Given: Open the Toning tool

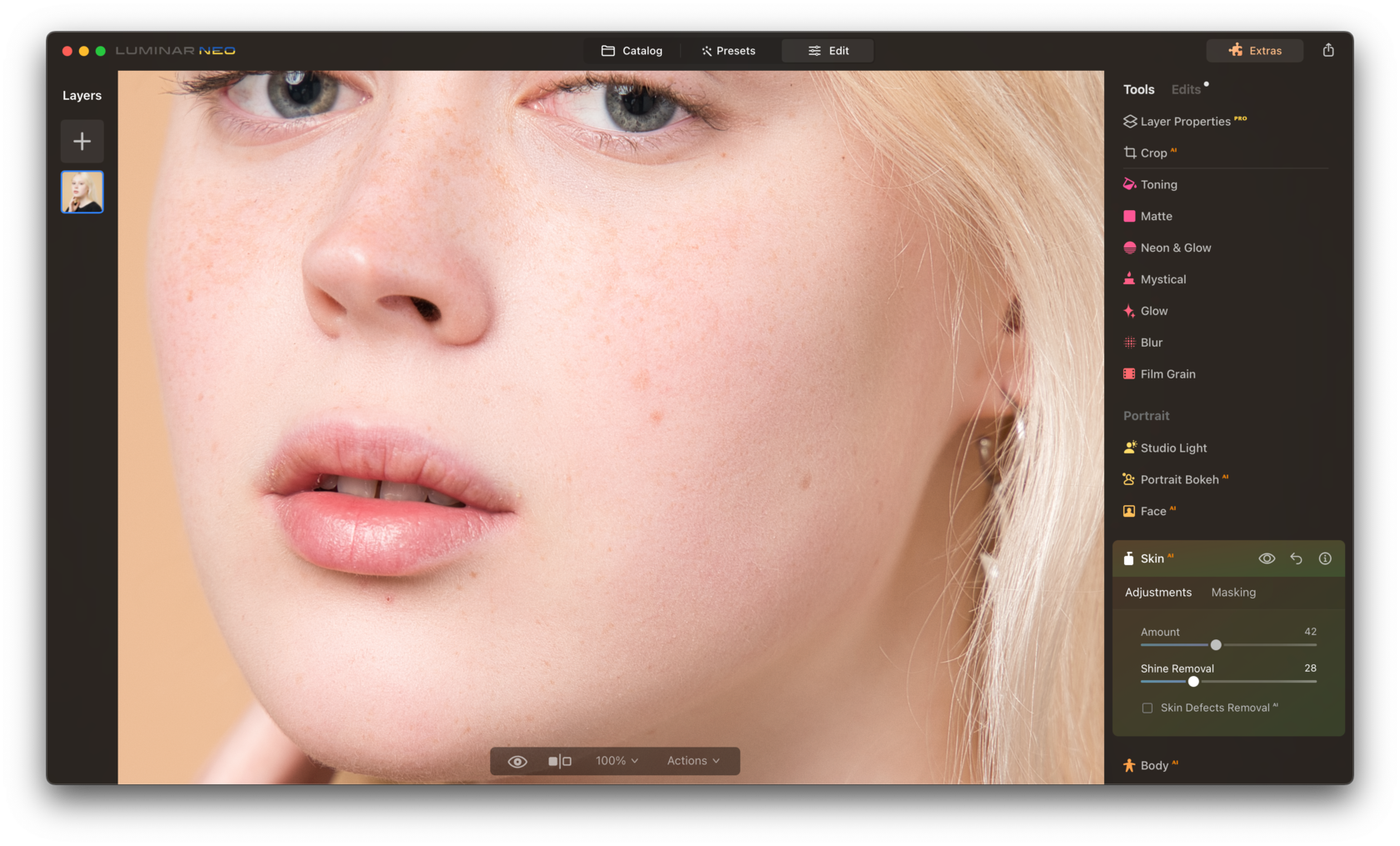Looking at the screenshot, I should click(1158, 184).
